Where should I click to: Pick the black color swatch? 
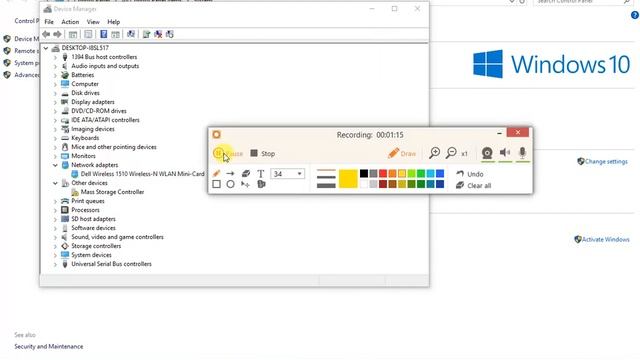364,173
